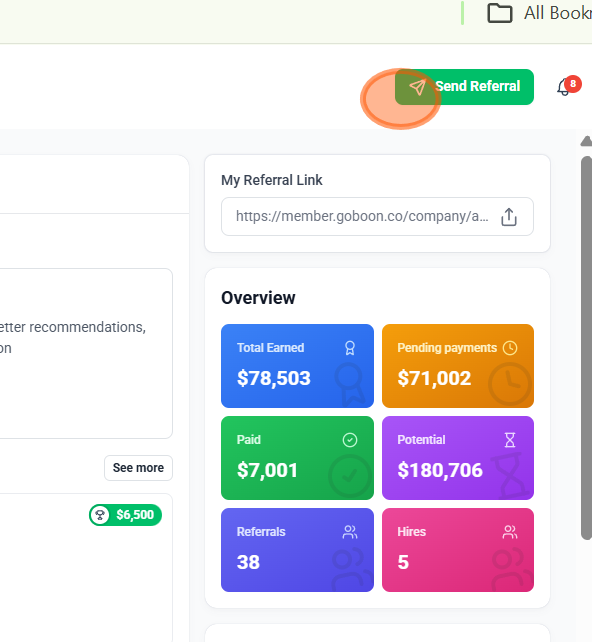Click the hourglass icon on Potential card
The width and height of the screenshot is (592, 642).
pyautogui.click(x=510, y=440)
